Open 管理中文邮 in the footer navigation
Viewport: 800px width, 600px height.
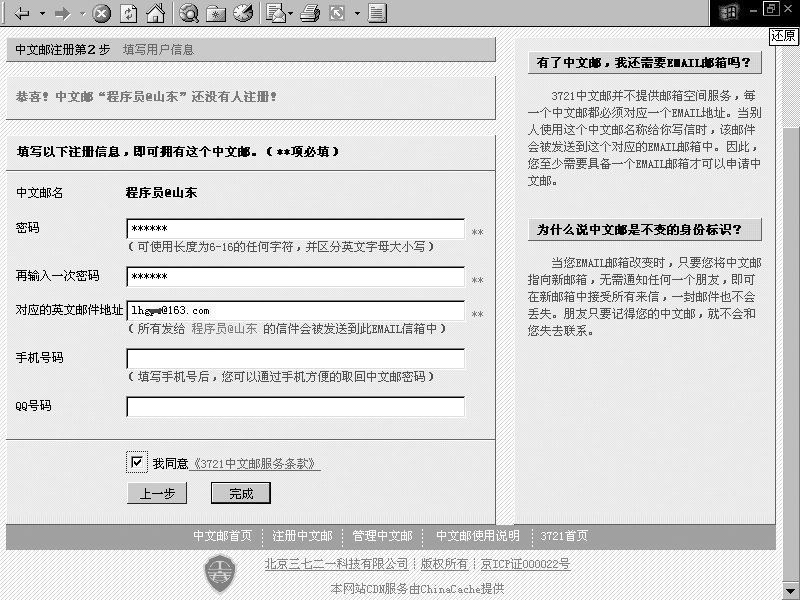[382, 536]
